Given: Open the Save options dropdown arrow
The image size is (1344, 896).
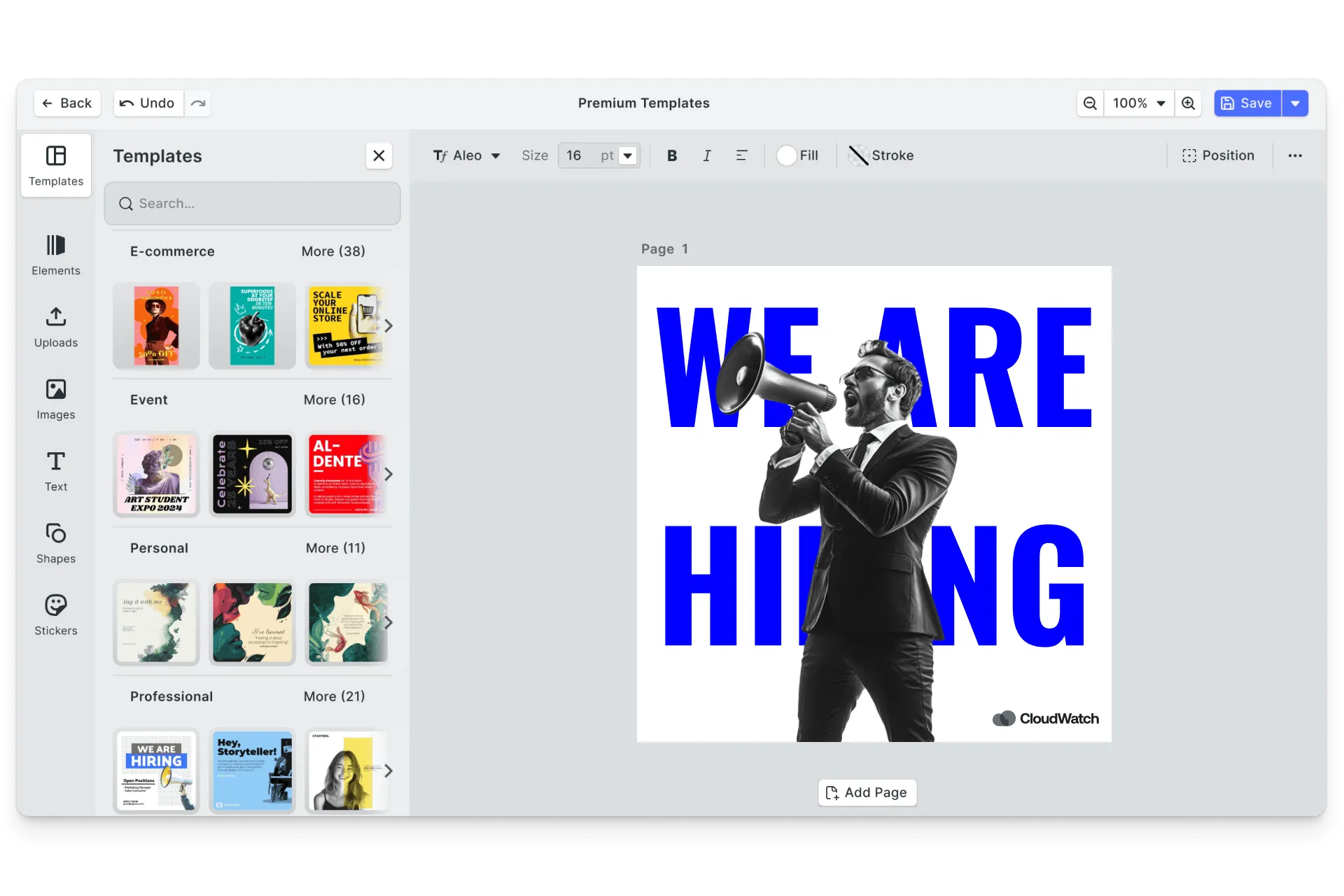Looking at the screenshot, I should (1295, 103).
